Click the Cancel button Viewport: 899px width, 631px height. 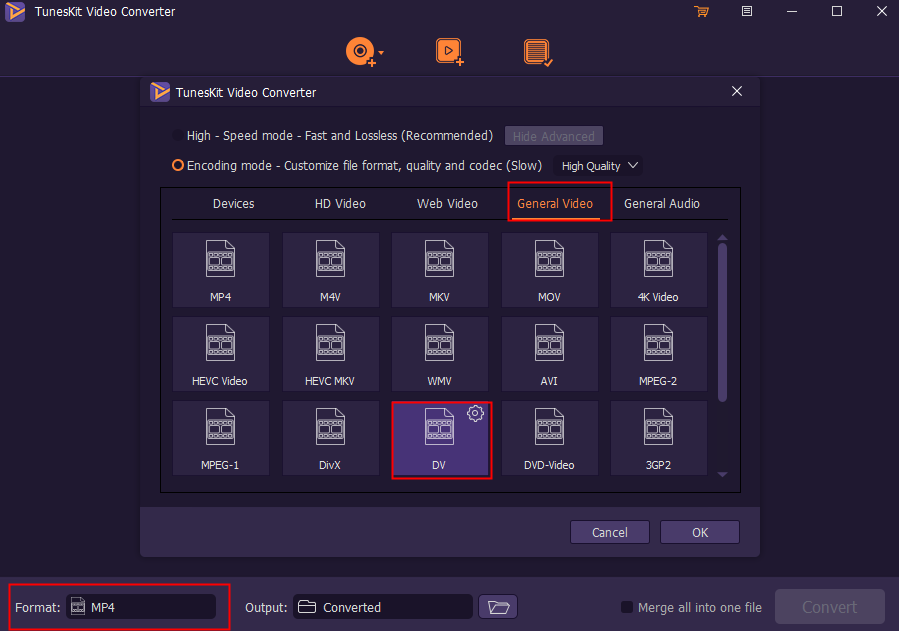(x=609, y=532)
